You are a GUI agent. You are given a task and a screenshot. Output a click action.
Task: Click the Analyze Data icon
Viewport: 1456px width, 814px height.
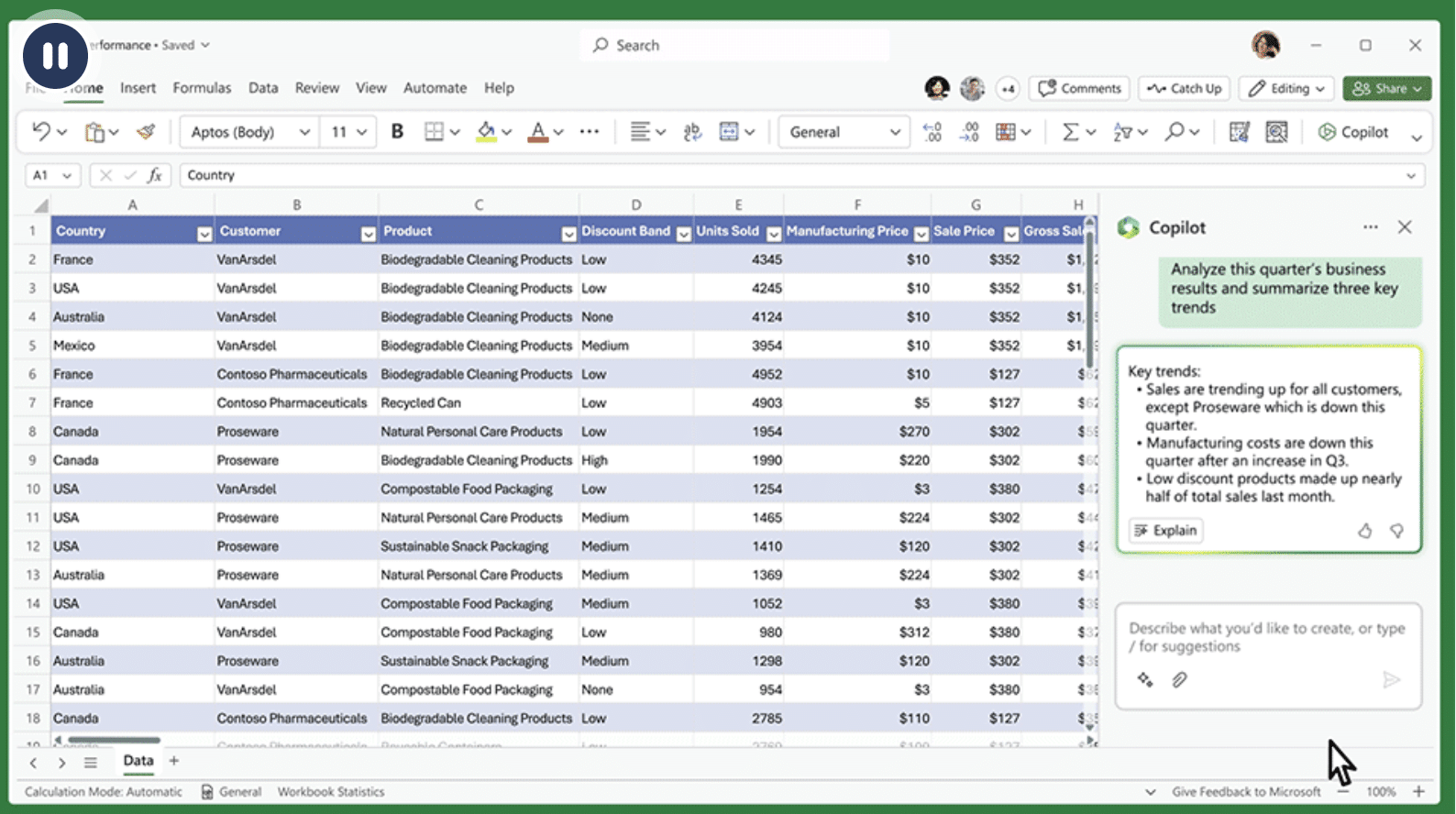pyautogui.click(x=1276, y=132)
